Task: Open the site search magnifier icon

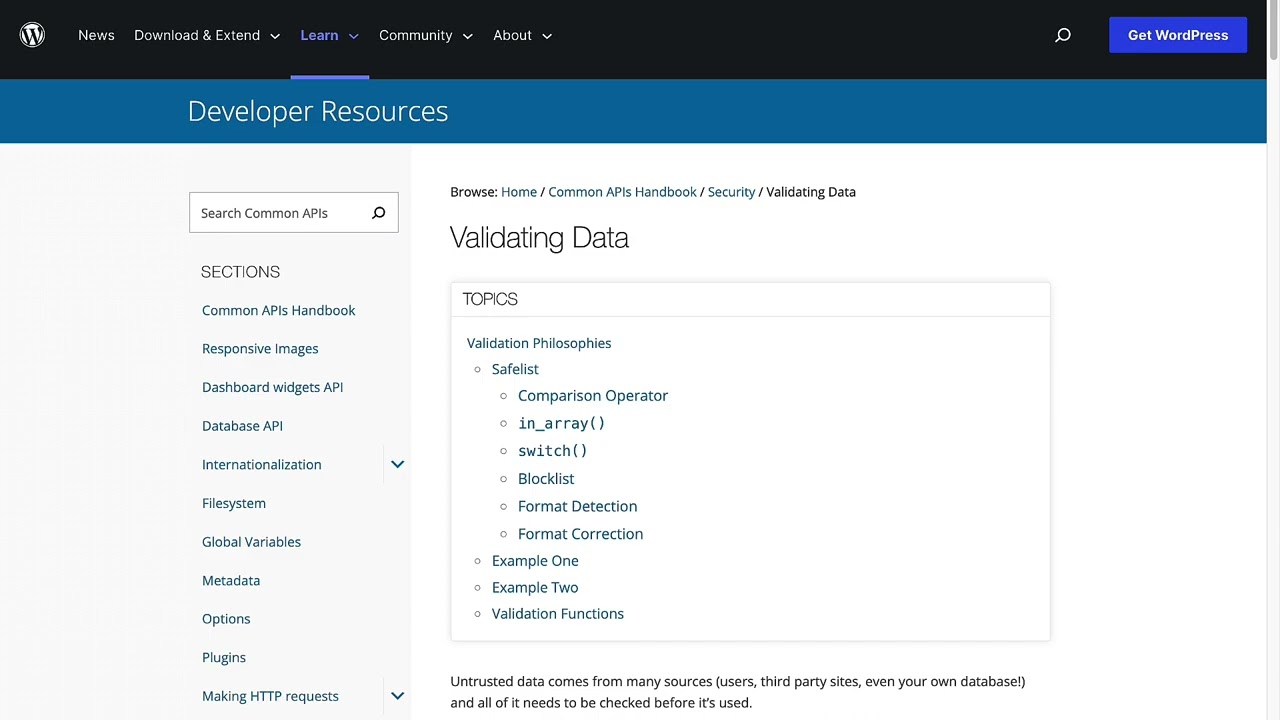Action: click(x=1063, y=35)
